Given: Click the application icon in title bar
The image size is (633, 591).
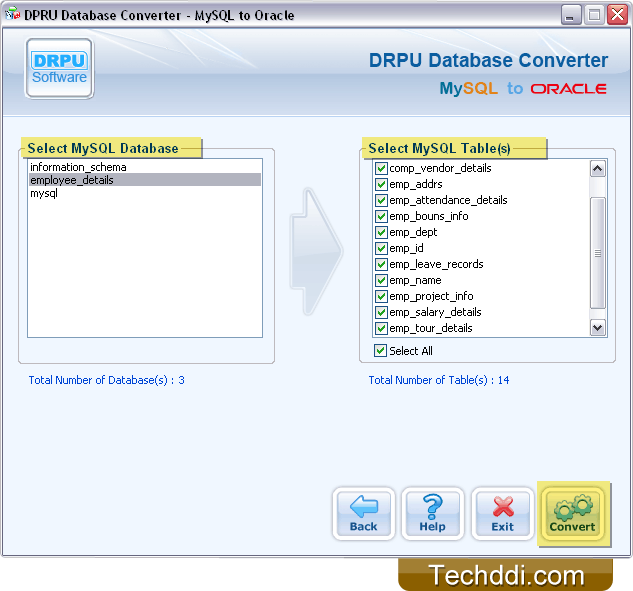Looking at the screenshot, I should click(x=13, y=15).
